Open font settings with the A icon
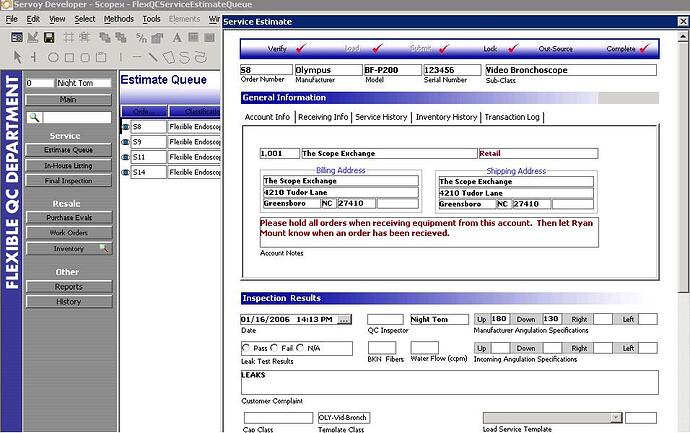Viewport: 690px width, 433px height. click(177, 38)
